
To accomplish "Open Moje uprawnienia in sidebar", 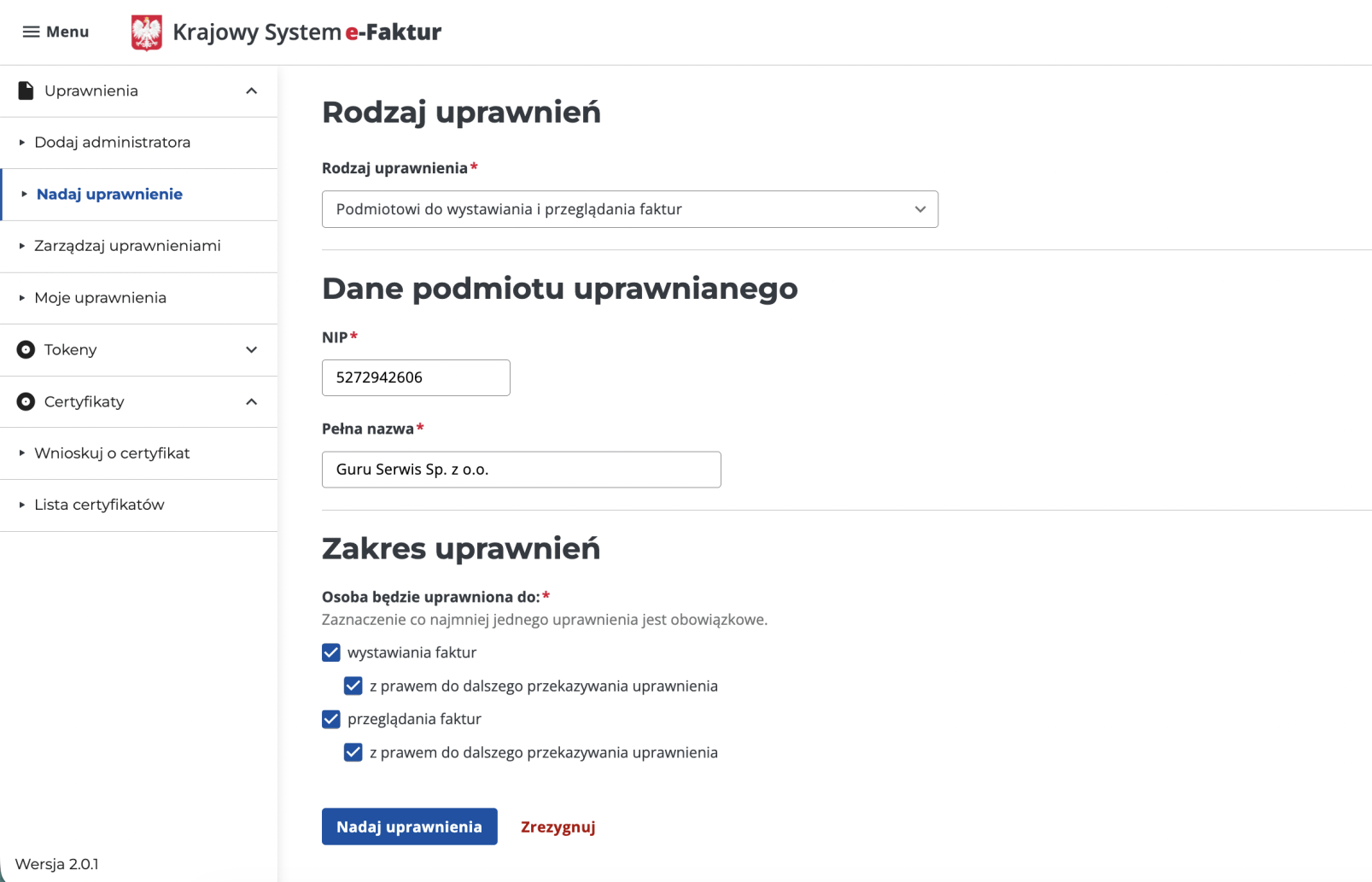I will 100,298.
